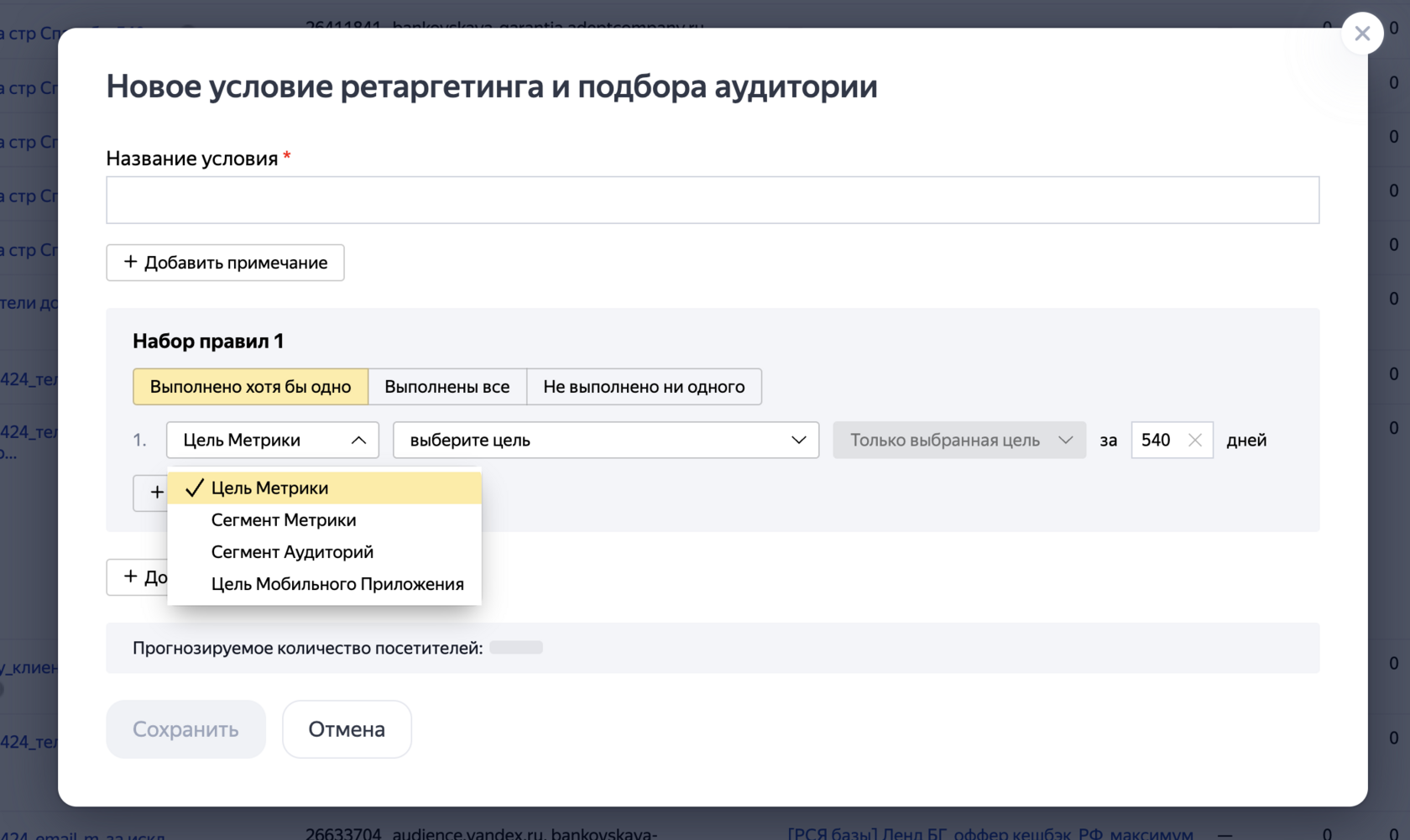The image size is (1410, 840).
Task: Select "Выполнено хотя бы одно" rule mode
Action: pos(250,387)
